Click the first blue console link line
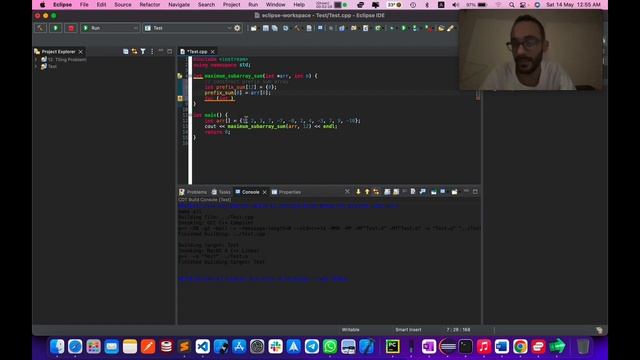The image size is (640, 360). click(x=288, y=205)
